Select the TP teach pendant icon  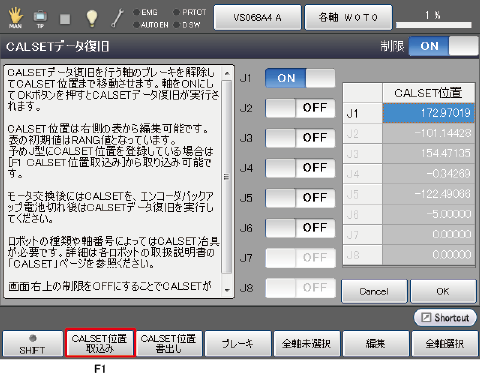[x=40, y=19]
